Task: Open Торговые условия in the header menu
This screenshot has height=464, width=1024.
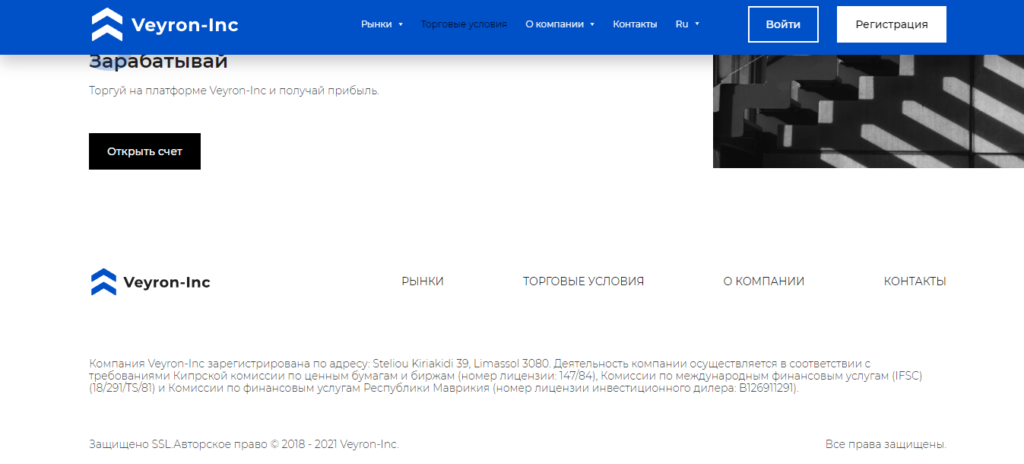Action: [x=464, y=24]
